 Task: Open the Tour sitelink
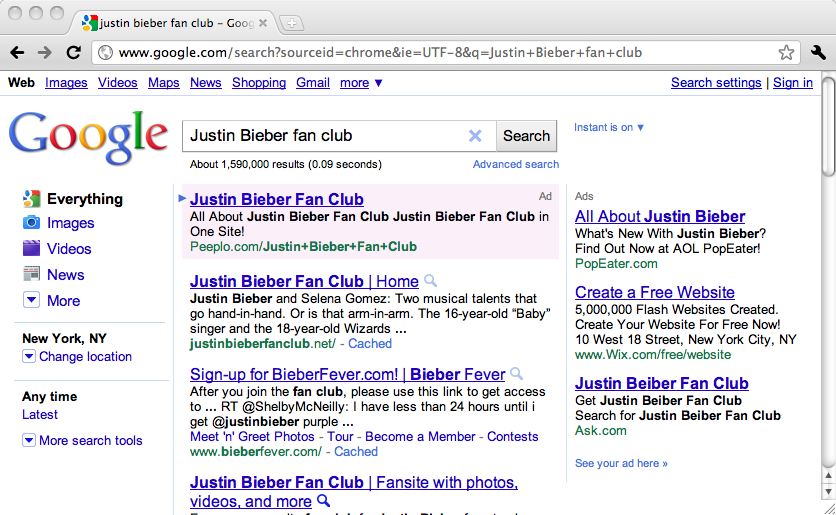click(340, 437)
